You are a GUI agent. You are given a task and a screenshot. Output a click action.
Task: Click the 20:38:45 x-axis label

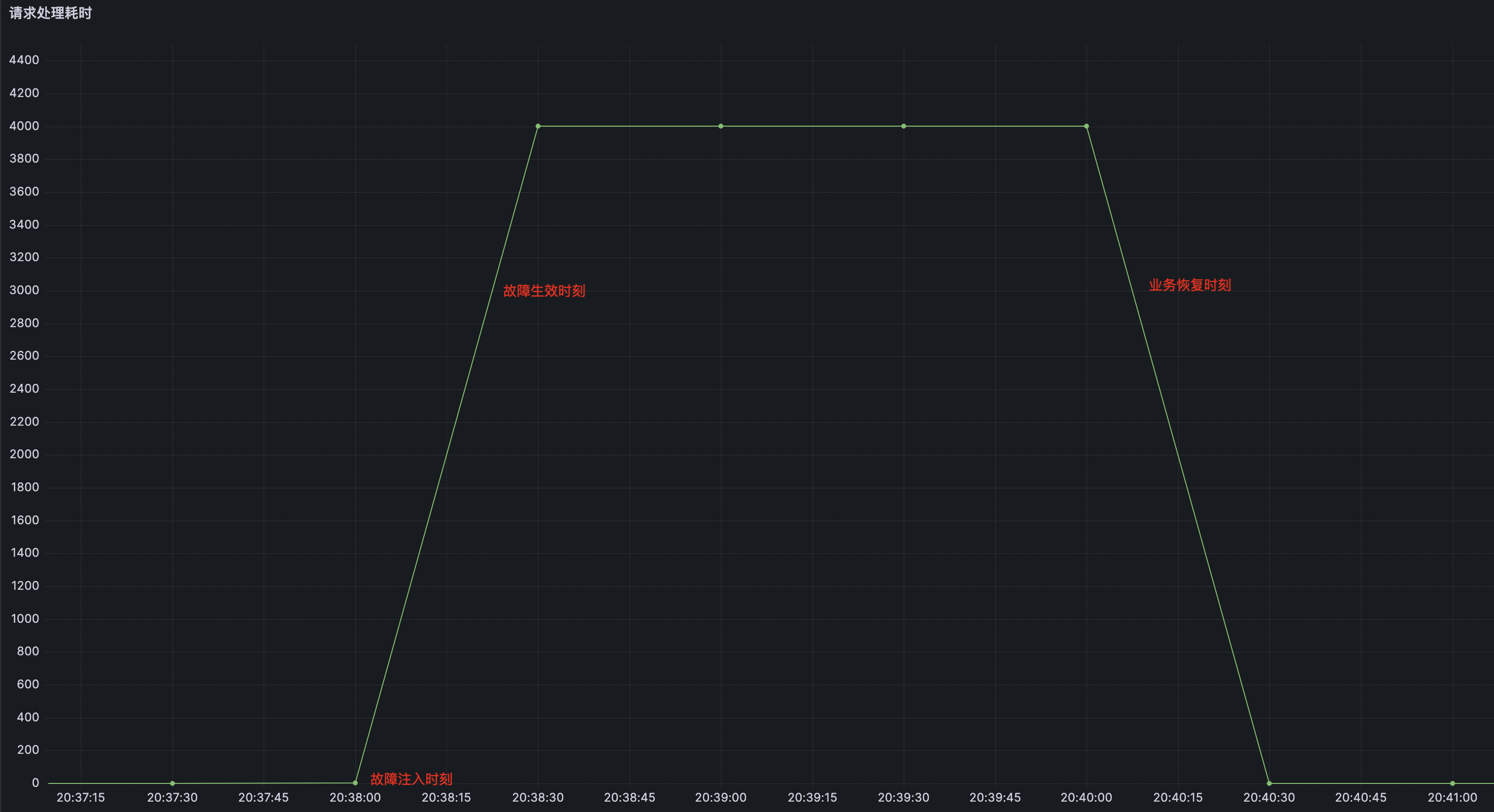coord(629,798)
